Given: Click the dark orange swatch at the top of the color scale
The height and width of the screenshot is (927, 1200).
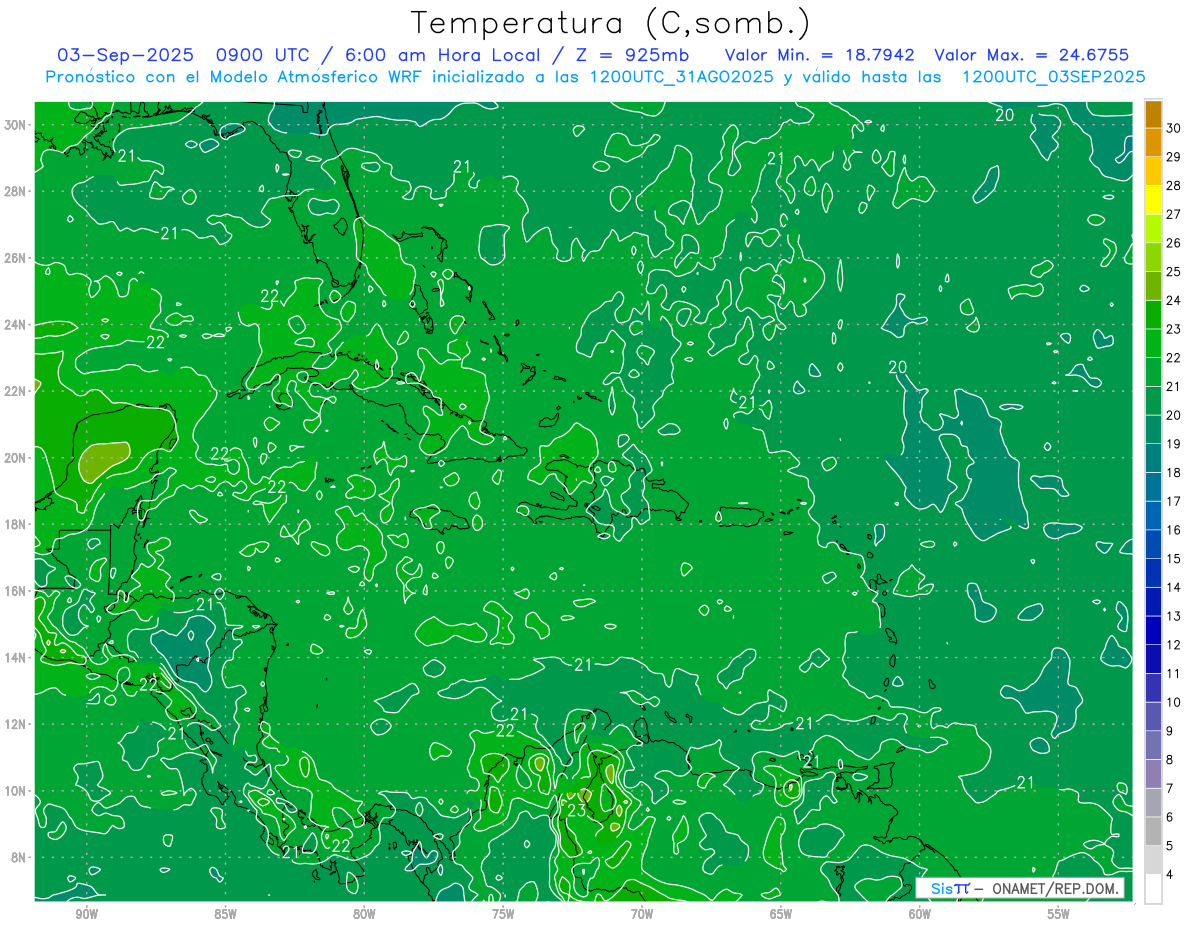Looking at the screenshot, I should [1153, 115].
